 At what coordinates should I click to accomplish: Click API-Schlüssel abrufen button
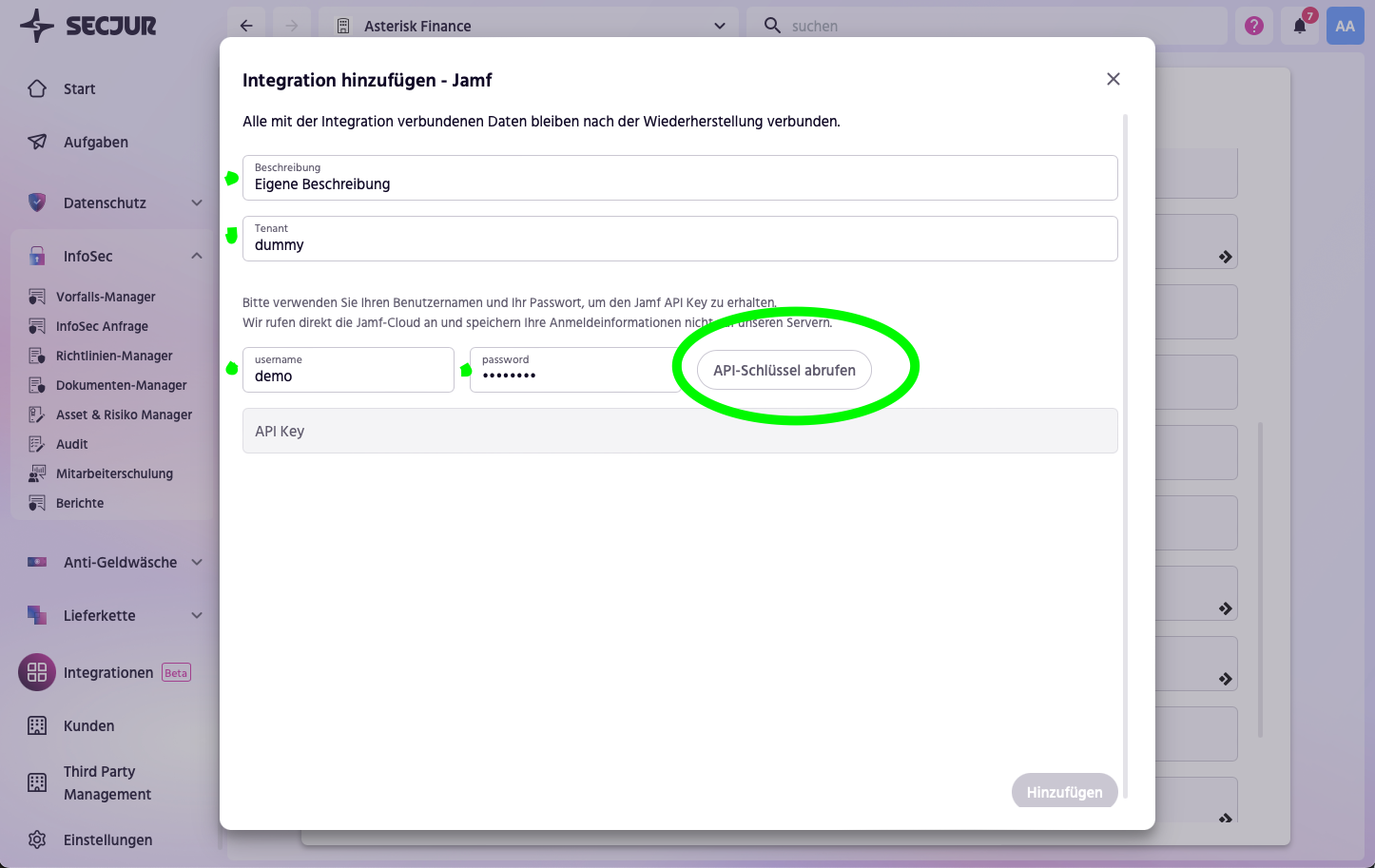(784, 370)
